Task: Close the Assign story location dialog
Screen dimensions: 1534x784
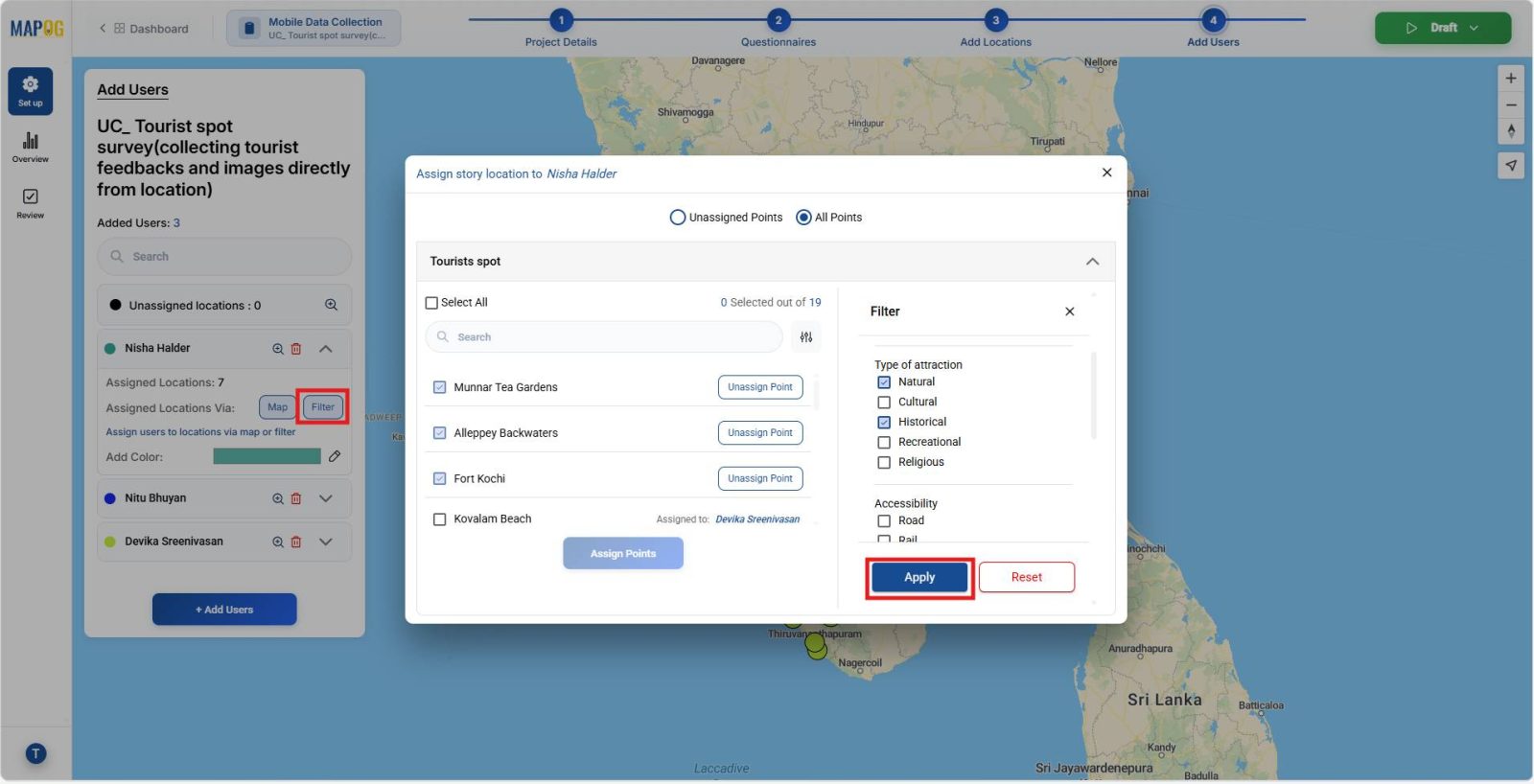Action: click(x=1107, y=173)
